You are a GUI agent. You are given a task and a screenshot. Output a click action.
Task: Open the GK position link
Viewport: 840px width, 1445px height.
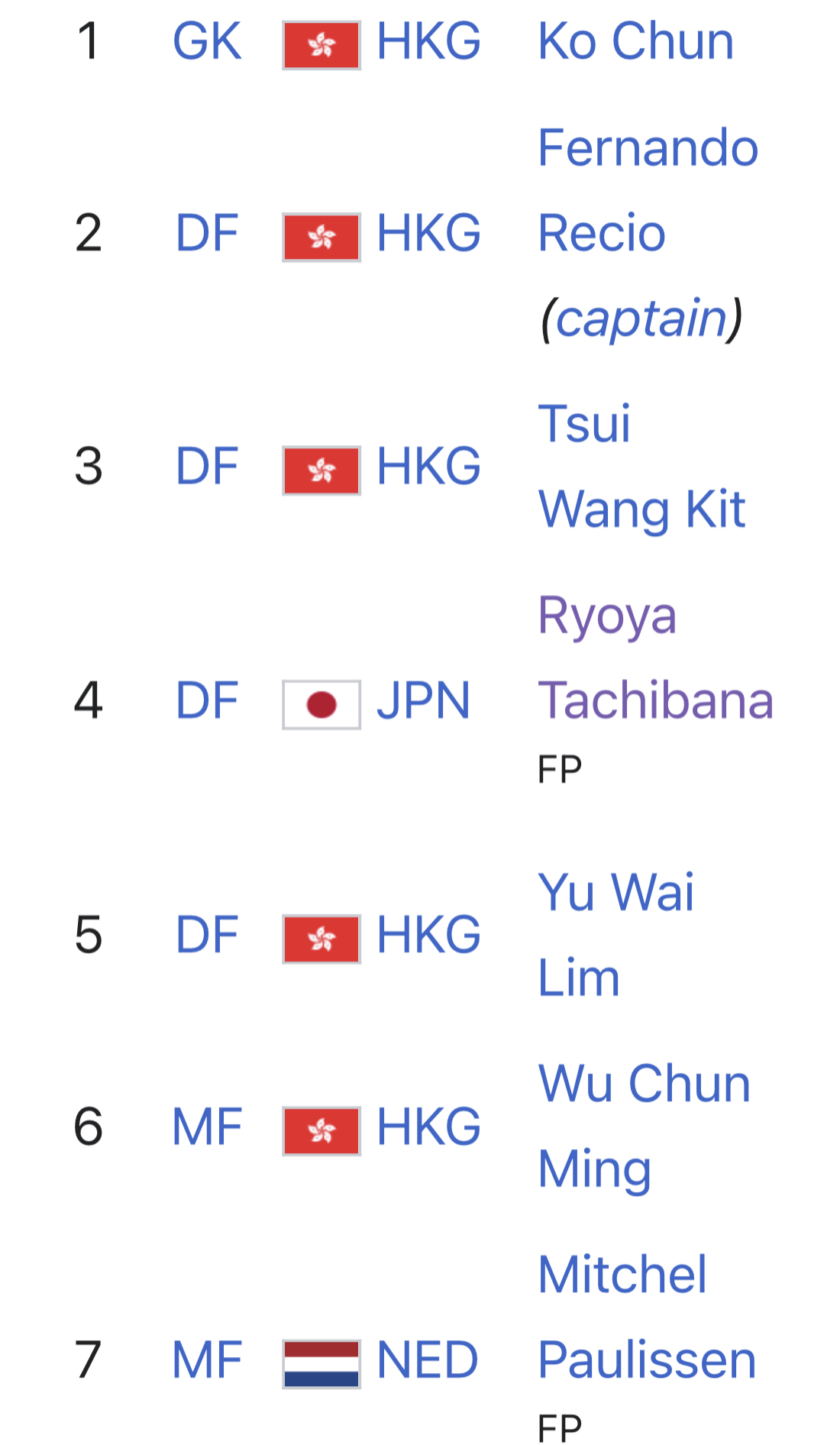pos(207,41)
